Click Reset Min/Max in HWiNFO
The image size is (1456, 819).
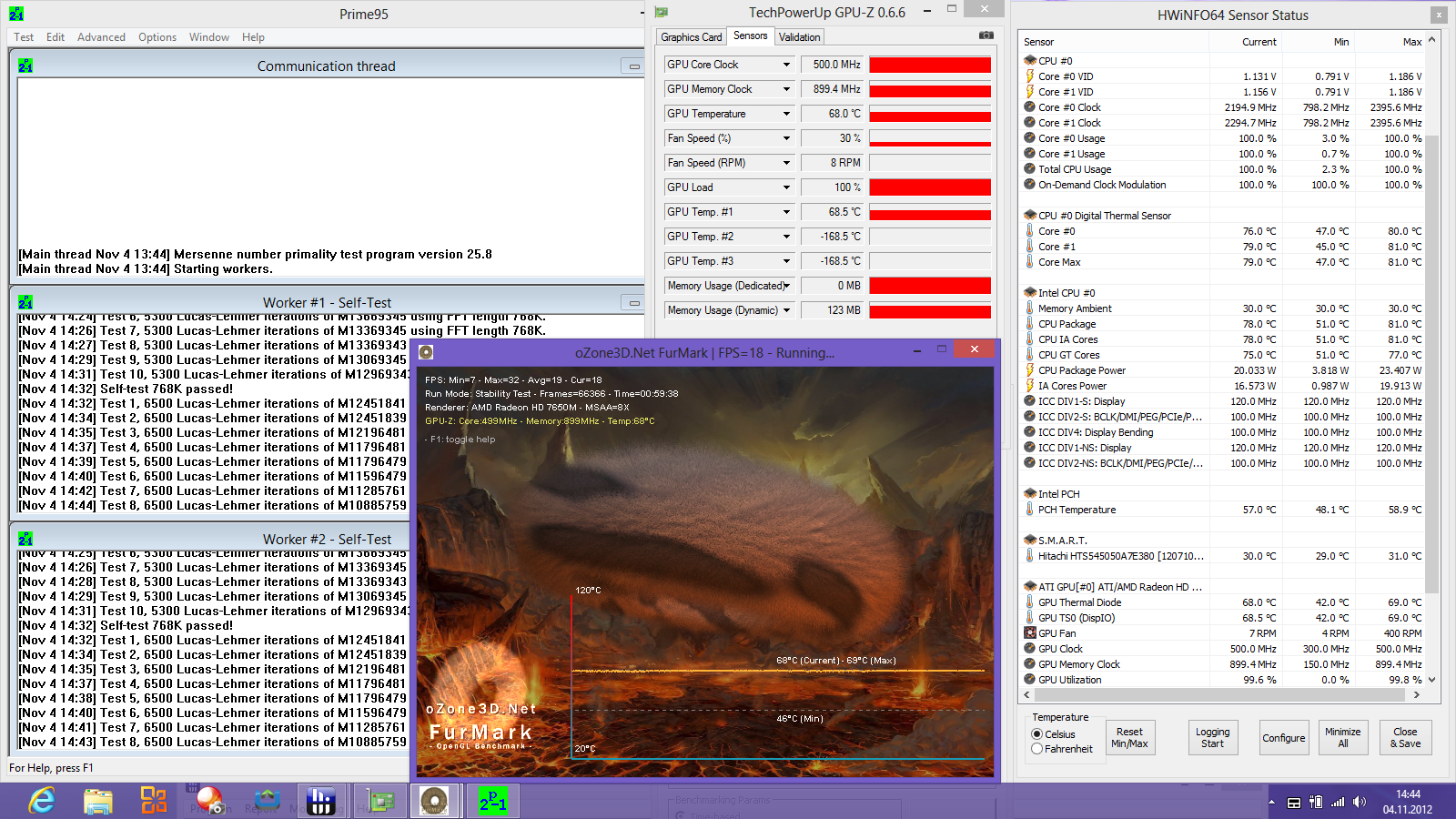pos(1129,738)
